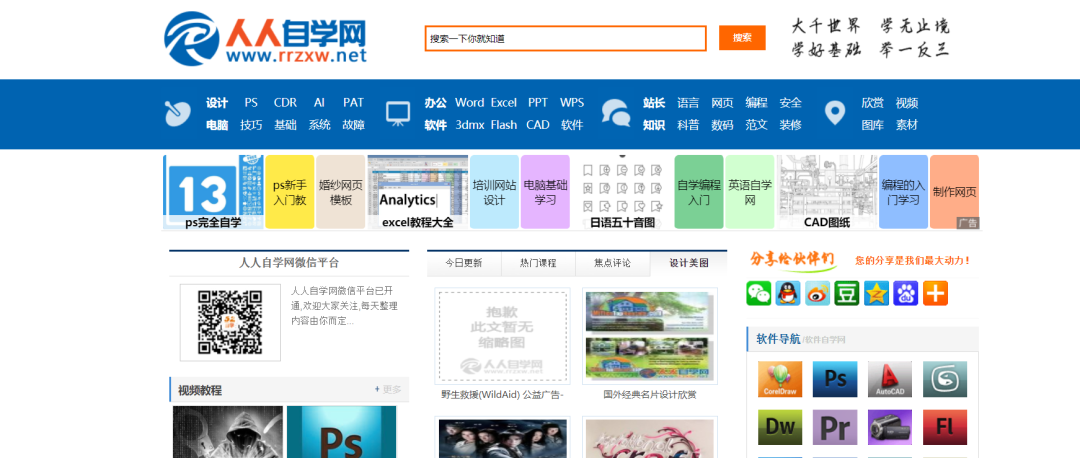The width and height of the screenshot is (1080, 458).
Task: Switch to the 设计美图 tab
Action: tap(689, 263)
